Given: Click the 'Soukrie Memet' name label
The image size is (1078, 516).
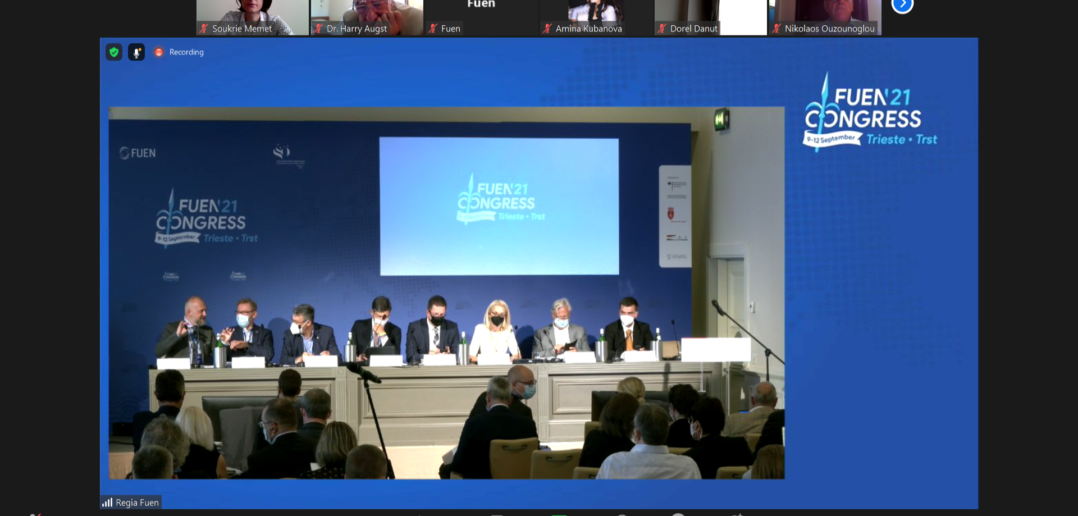Looking at the screenshot, I should pyautogui.click(x=241, y=29).
